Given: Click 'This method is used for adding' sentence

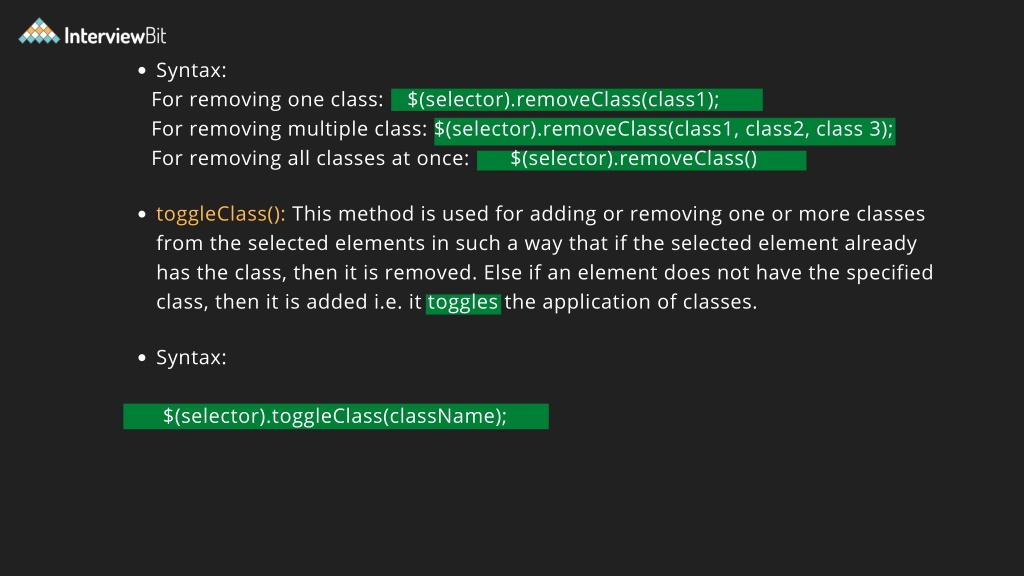Looking at the screenshot, I should [608, 214].
